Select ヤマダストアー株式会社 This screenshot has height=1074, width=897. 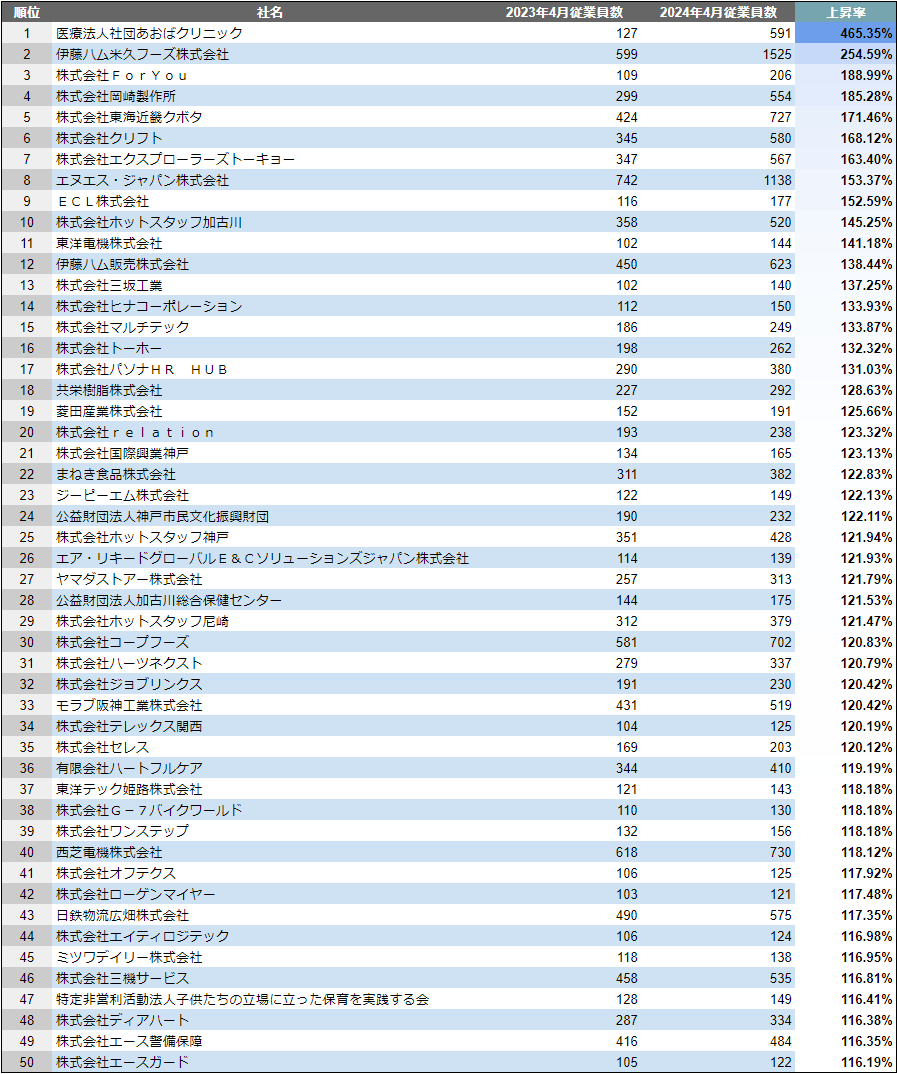click(x=129, y=579)
